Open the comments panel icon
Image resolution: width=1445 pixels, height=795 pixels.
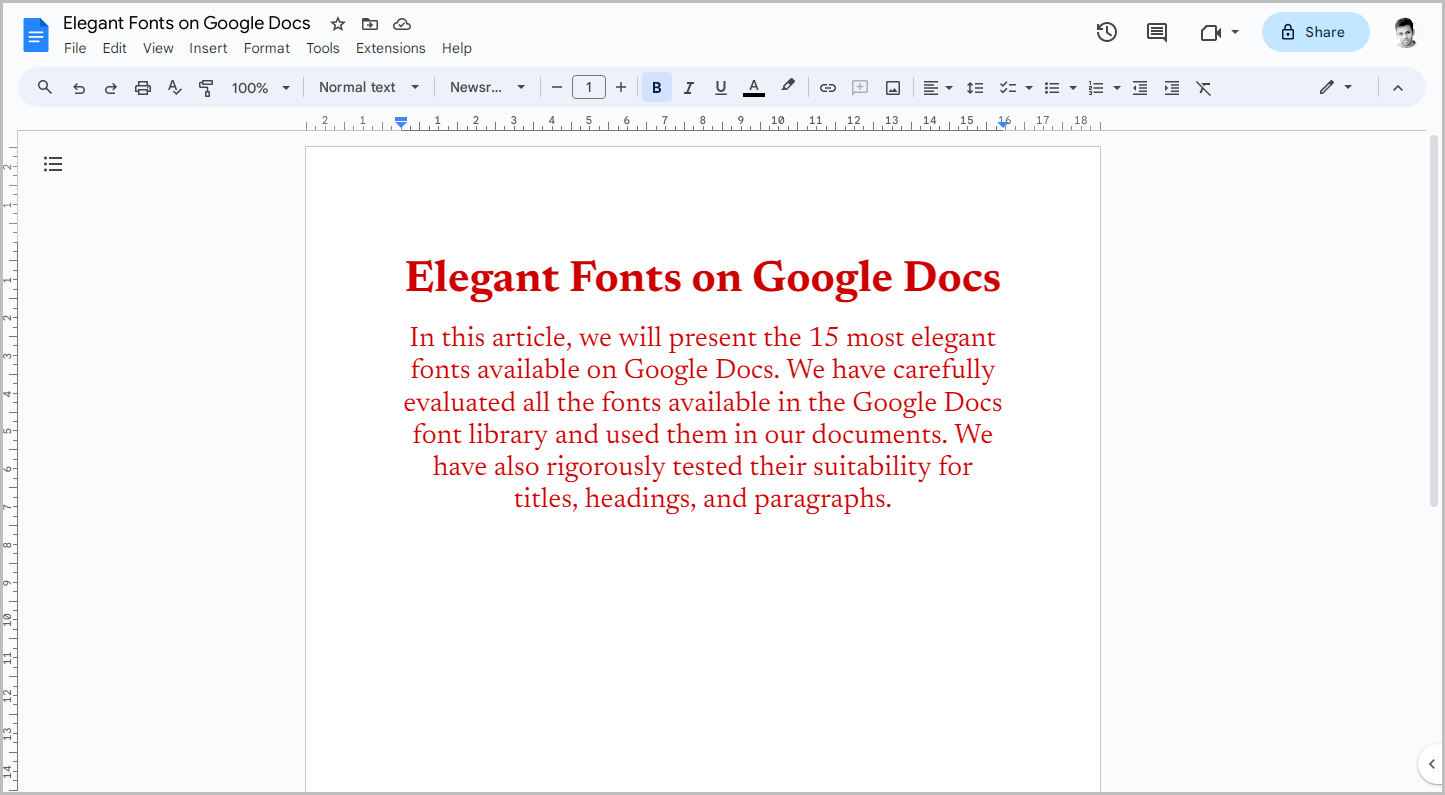pos(1156,32)
